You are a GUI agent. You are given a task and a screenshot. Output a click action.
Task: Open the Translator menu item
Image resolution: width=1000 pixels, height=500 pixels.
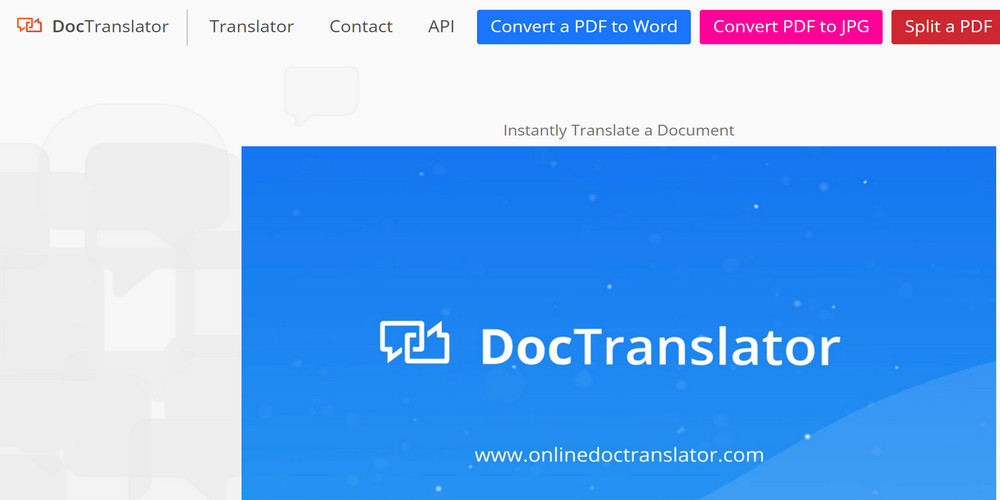click(251, 27)
